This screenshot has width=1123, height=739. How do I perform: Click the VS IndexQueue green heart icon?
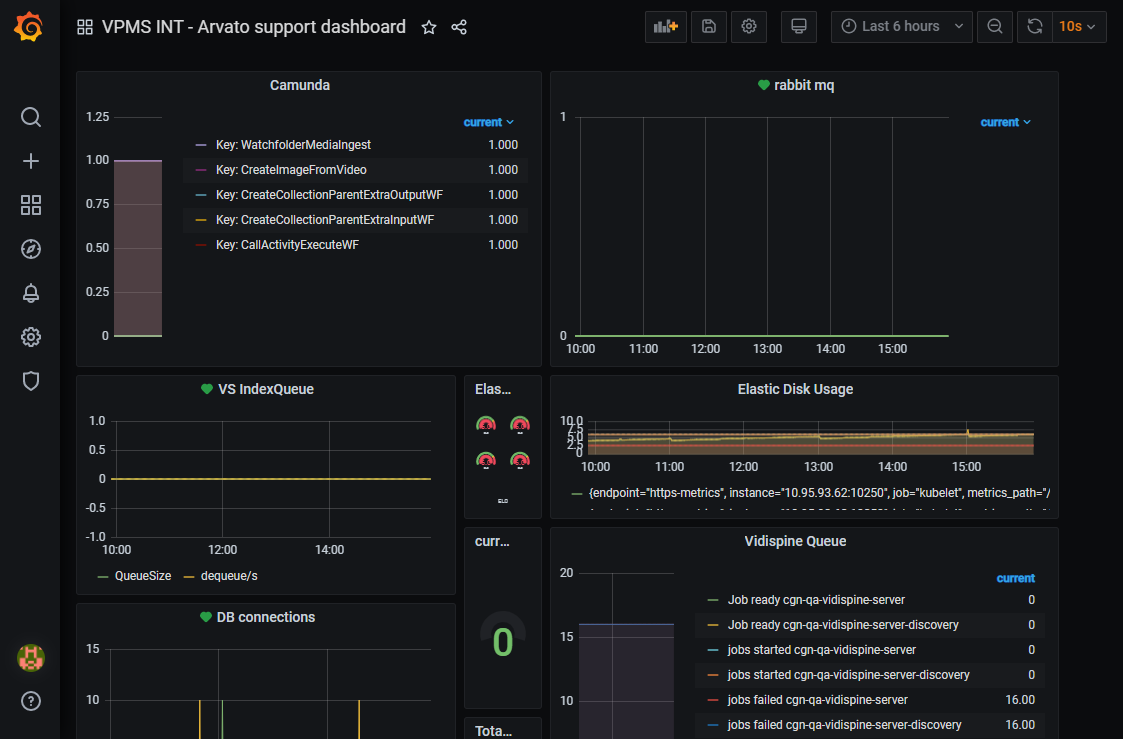pyautogui.click(x=207, y=389)
